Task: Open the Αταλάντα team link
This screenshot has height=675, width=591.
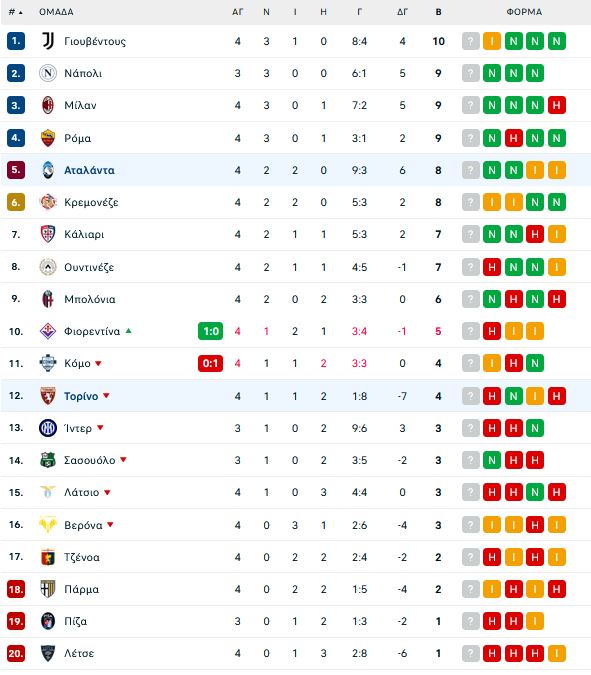Action: [90, 170]
